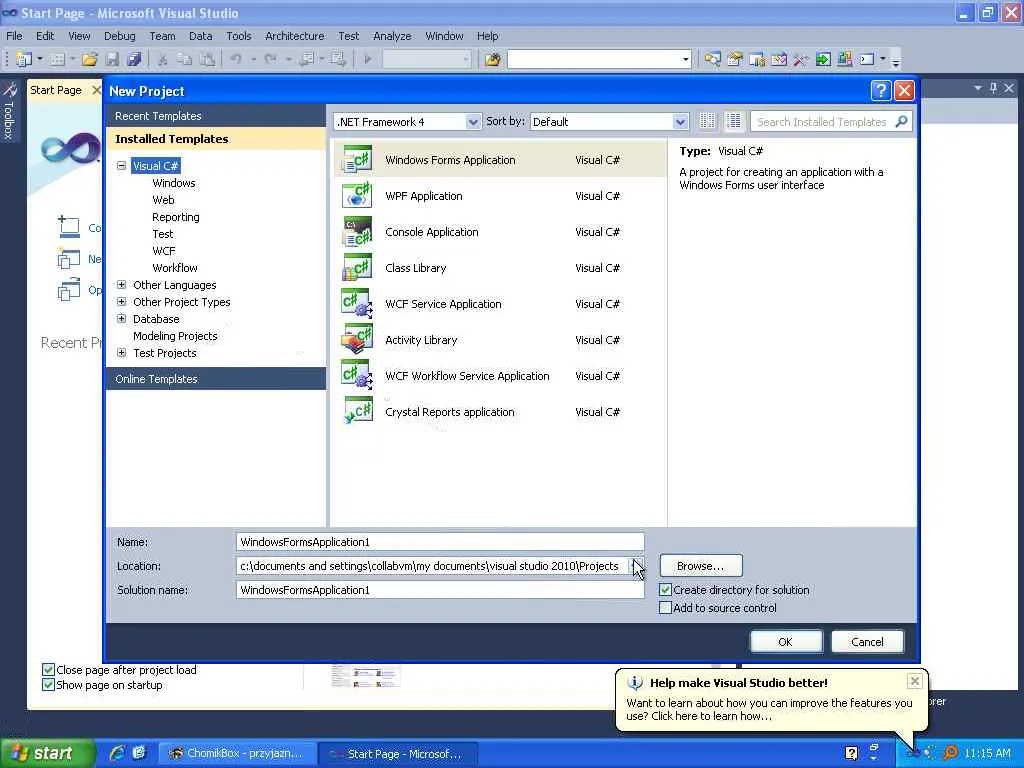Image resolution: width=1024 pixels, height=768 pixels.
Task: Click the Windows start button
Action: [x=47, y=753]
